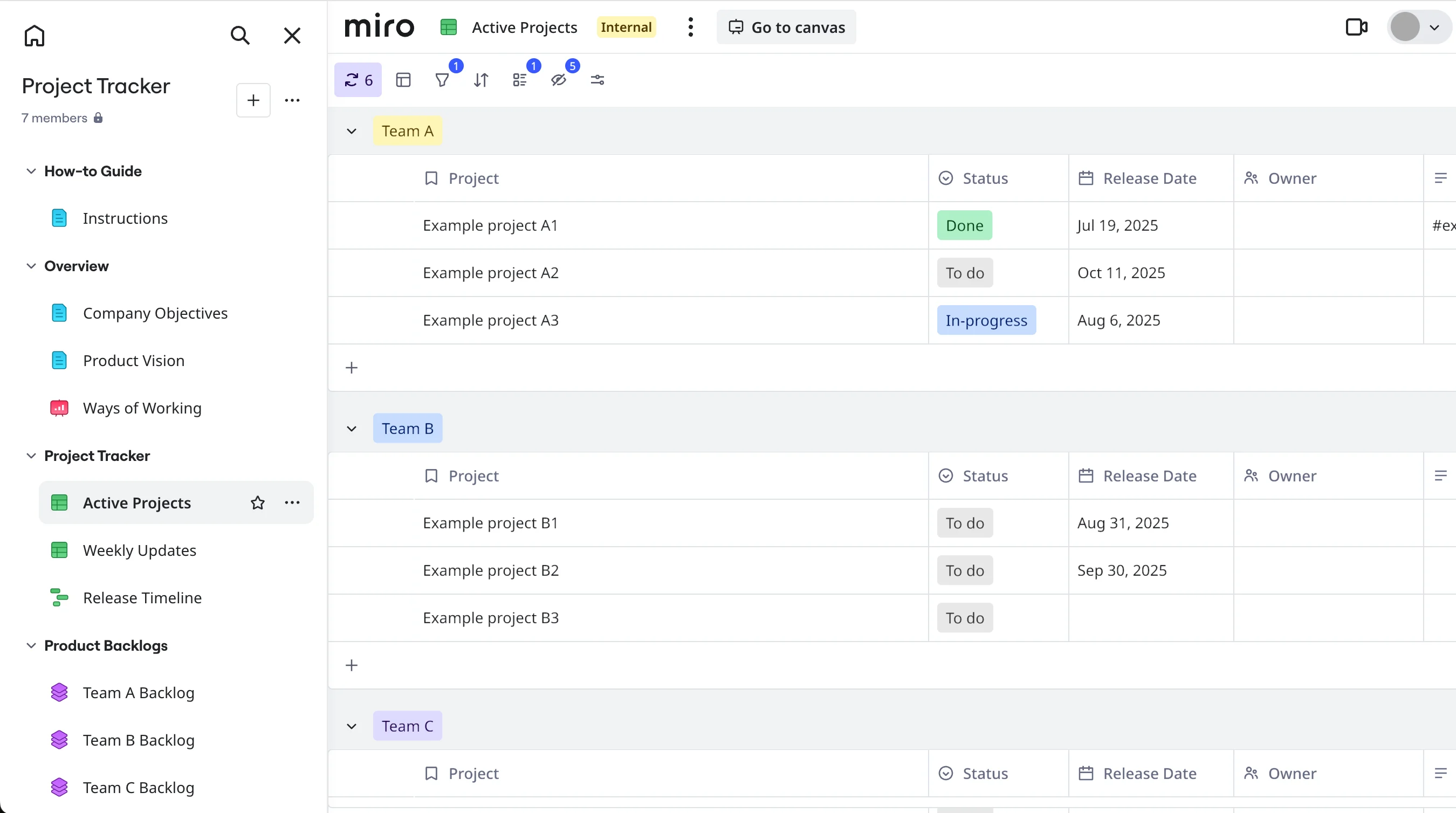Click the In-progress status tag
This screenshot has height=813, width=1456.
(986, 320)
